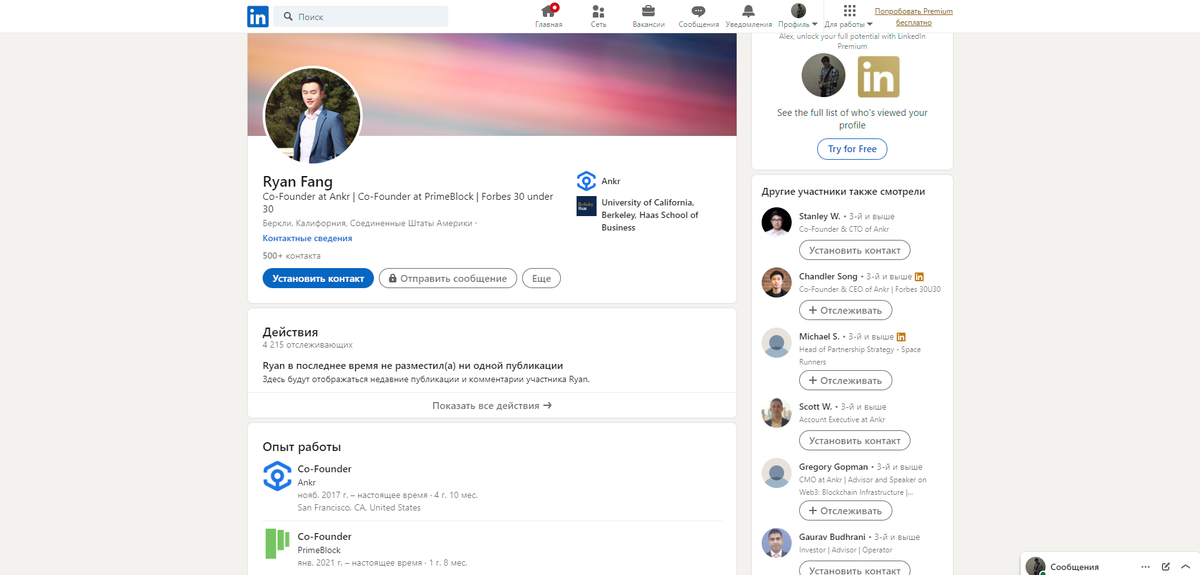Click the Premium badge next to Michael S.

point(901,336)
